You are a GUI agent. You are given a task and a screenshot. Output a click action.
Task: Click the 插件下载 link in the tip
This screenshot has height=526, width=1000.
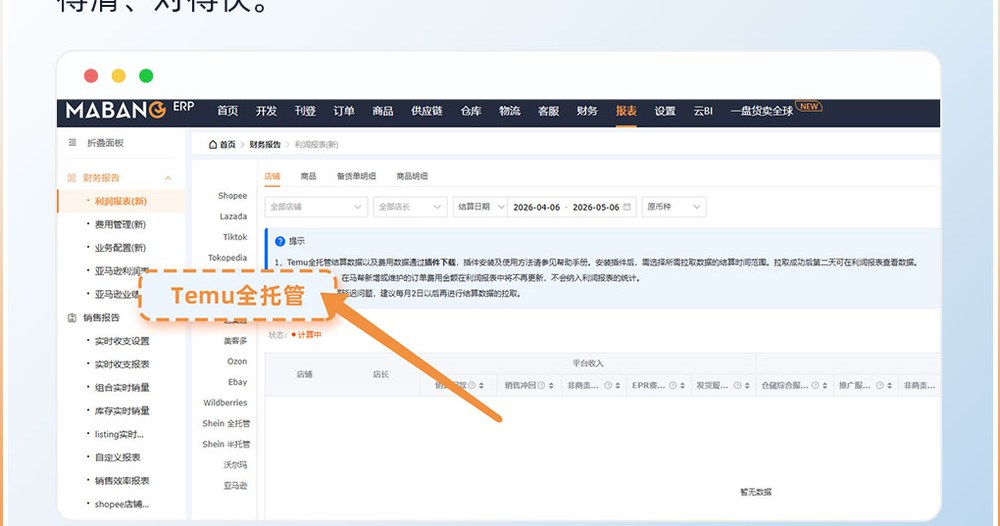[x=441, y=262]
